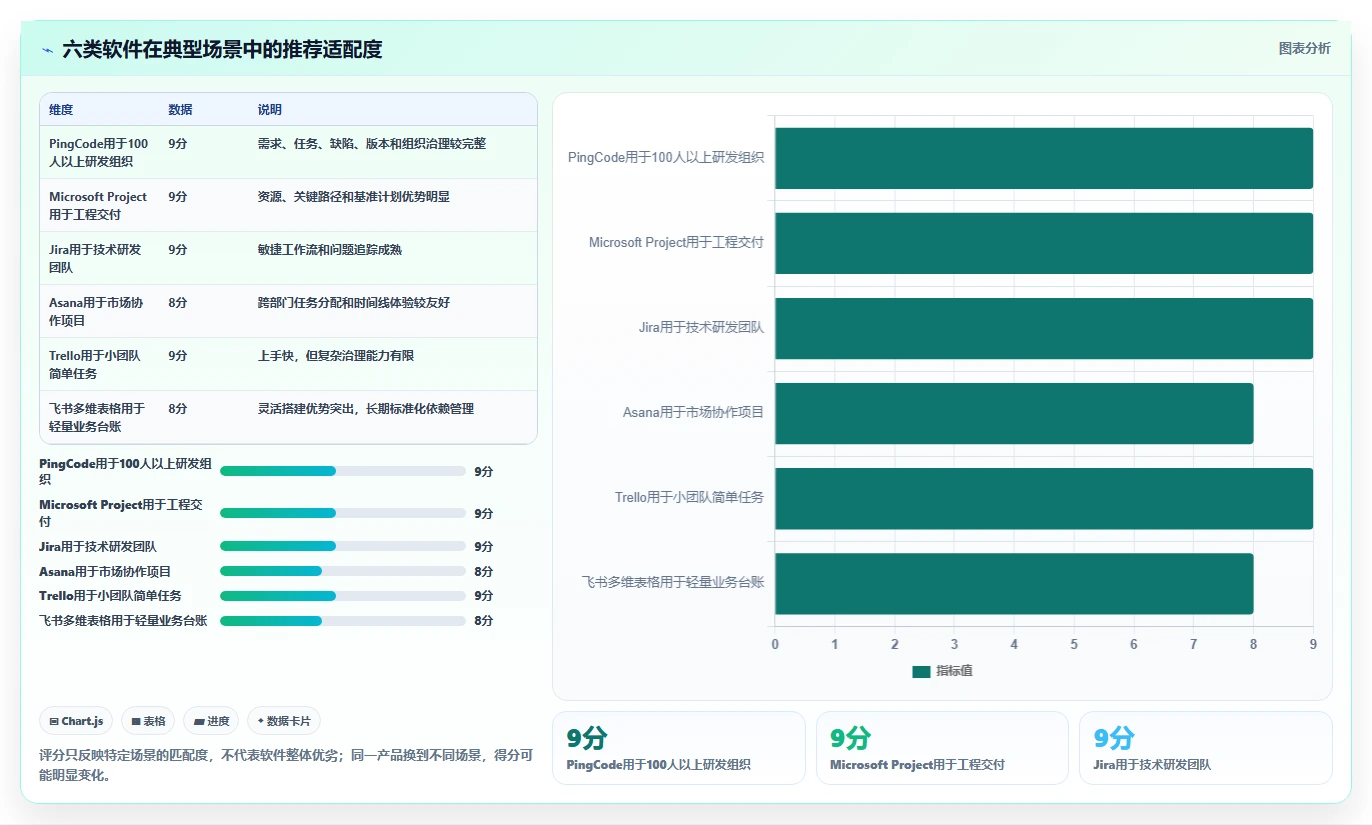Click the 数据 column header
Screen dimensions: 1372x825
(x=180, y=110)
